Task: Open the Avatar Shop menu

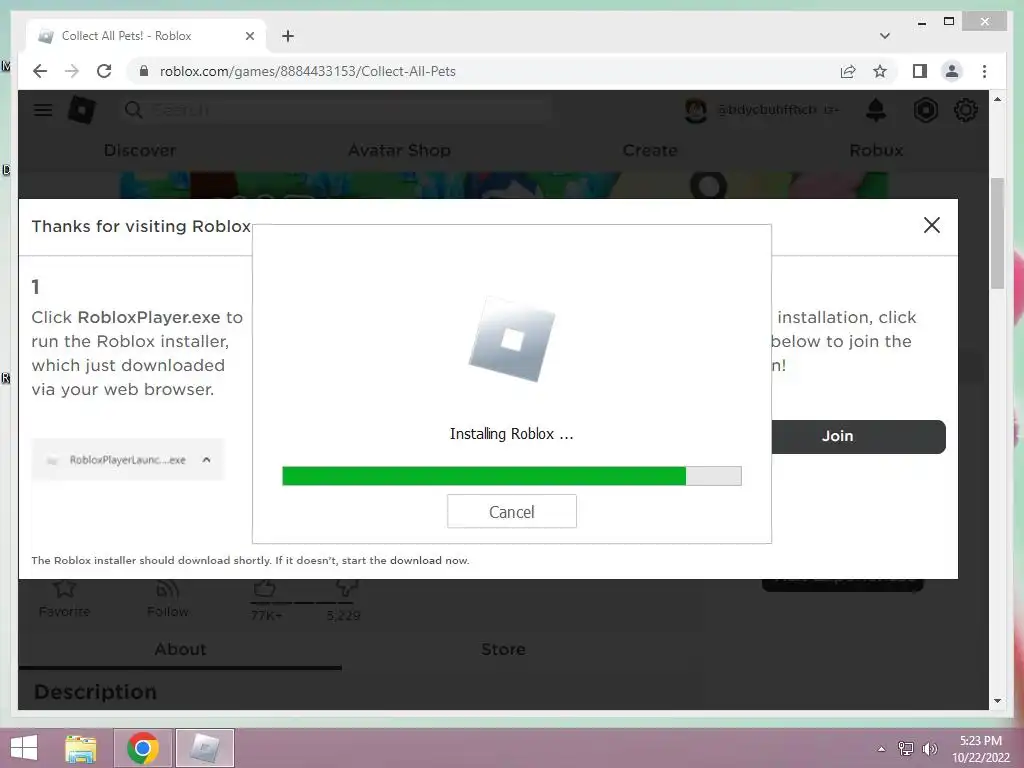Action: [x=399, y=150]
